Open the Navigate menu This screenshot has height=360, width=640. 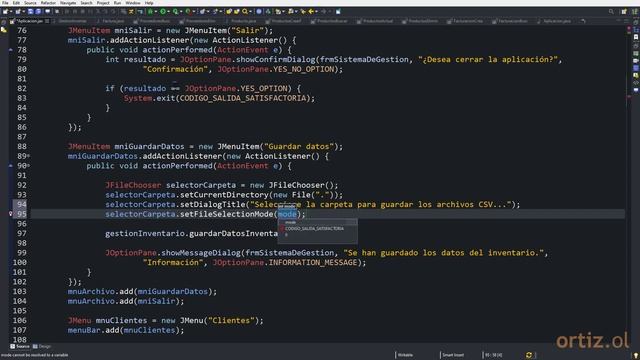(68, 3)
